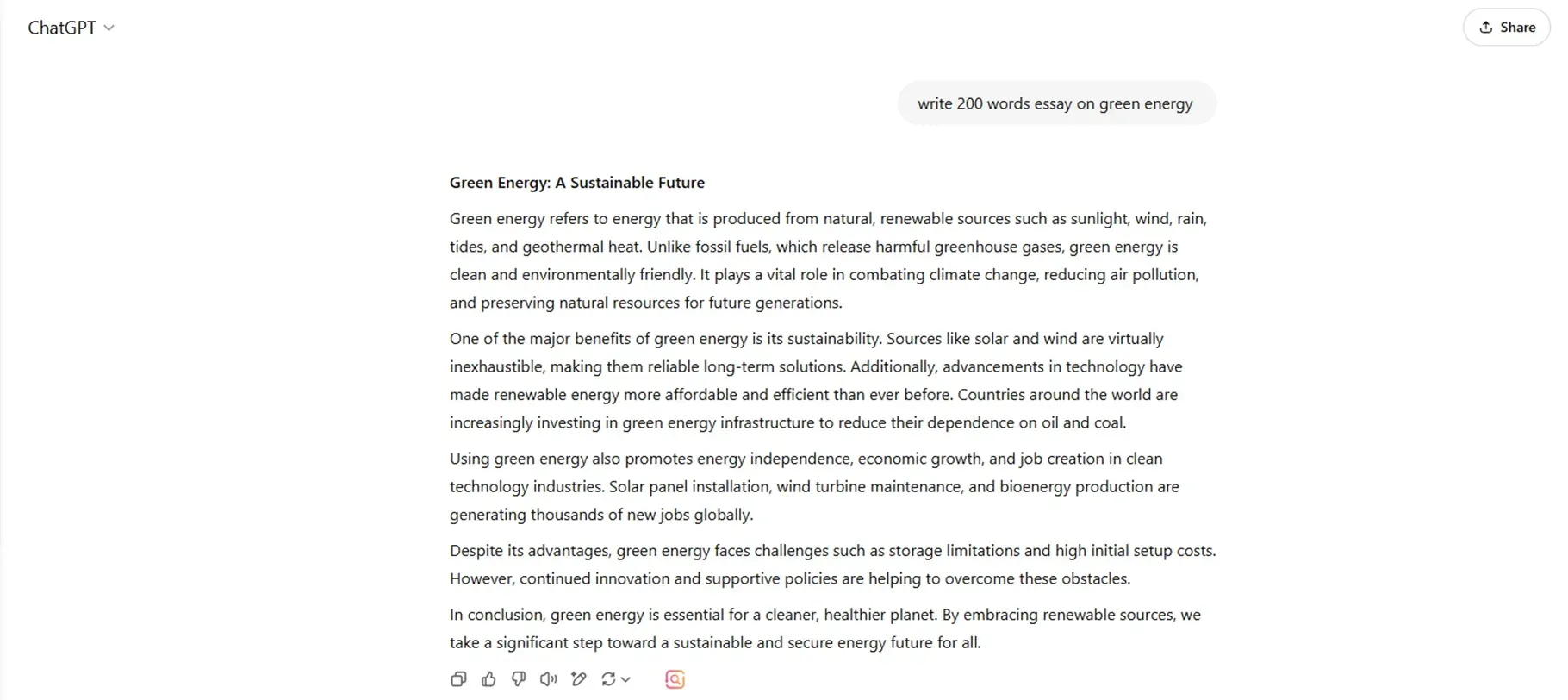Click the 'Green Energy: A Sustainable Future' heading

[x=577, y=183]
